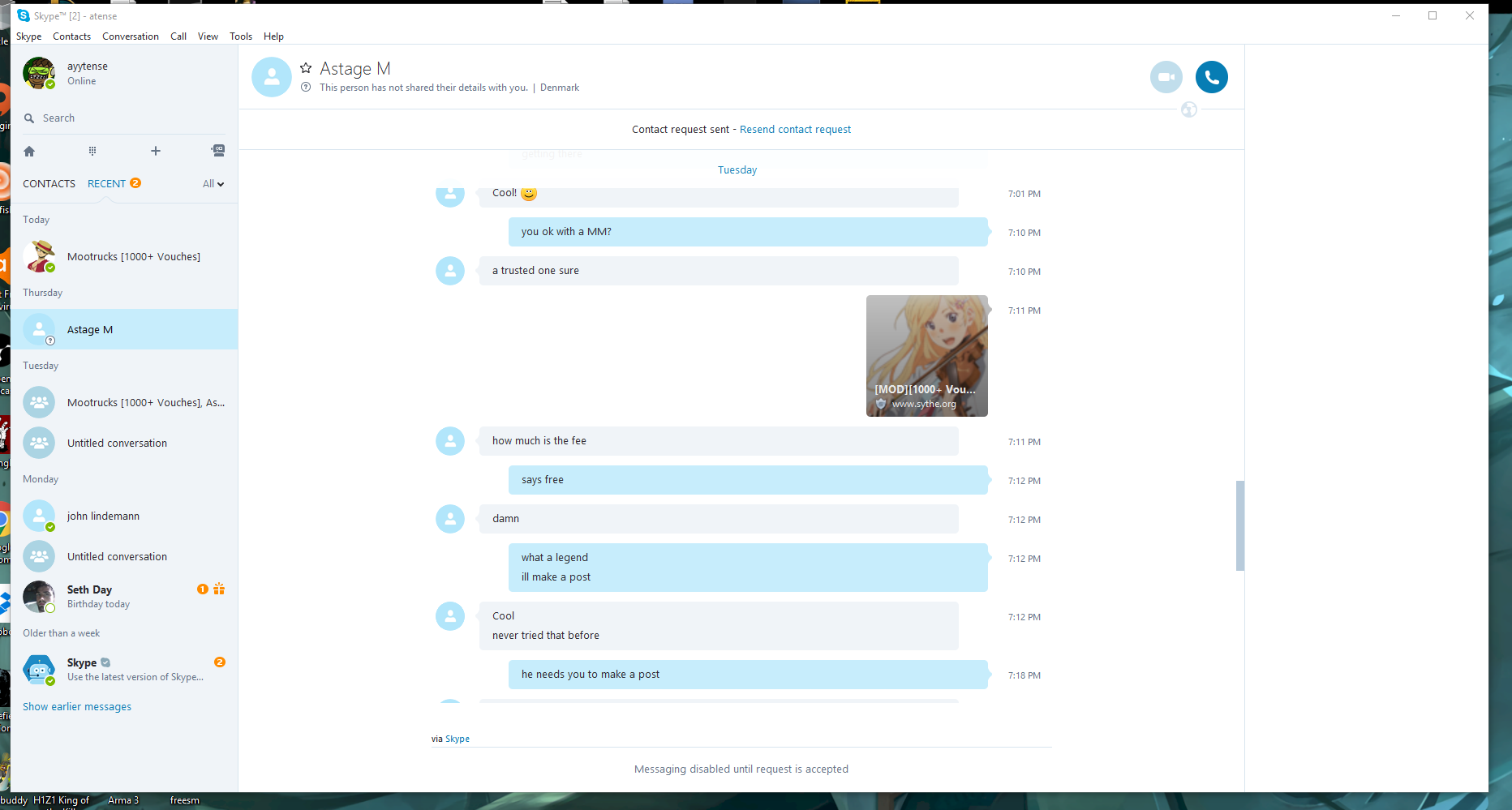Click the 'you ok with a MM?' message
This screenshot has height=810, width=1512.
[748, 232]
